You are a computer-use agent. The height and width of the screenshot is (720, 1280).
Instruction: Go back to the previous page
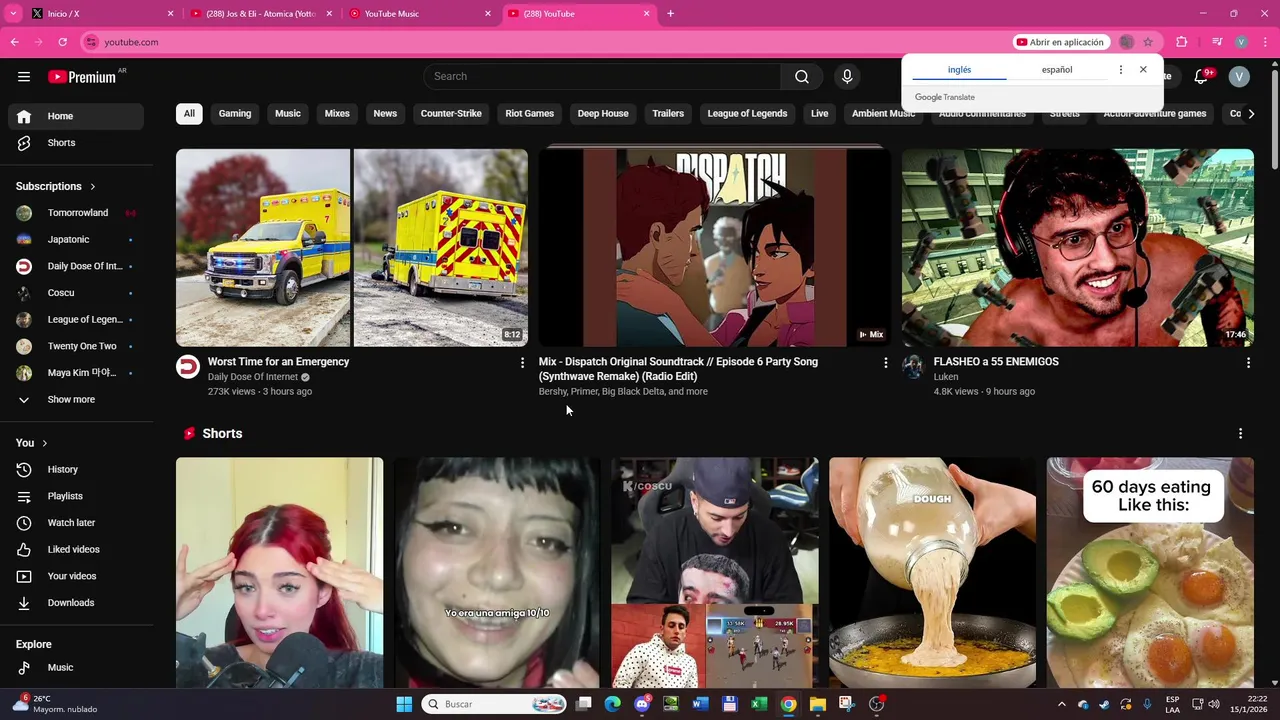point(15,42)
